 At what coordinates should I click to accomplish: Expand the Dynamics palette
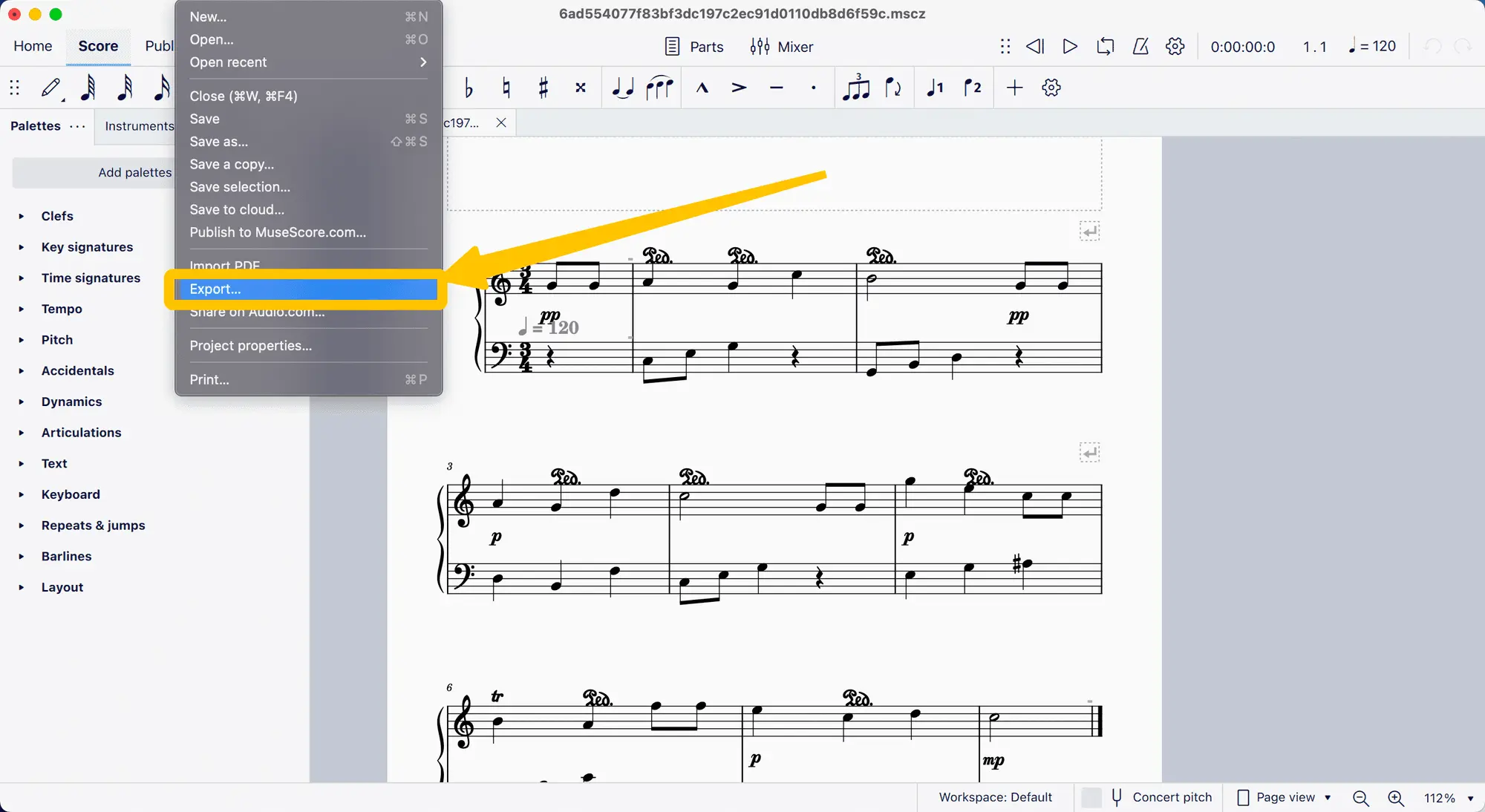22,402
